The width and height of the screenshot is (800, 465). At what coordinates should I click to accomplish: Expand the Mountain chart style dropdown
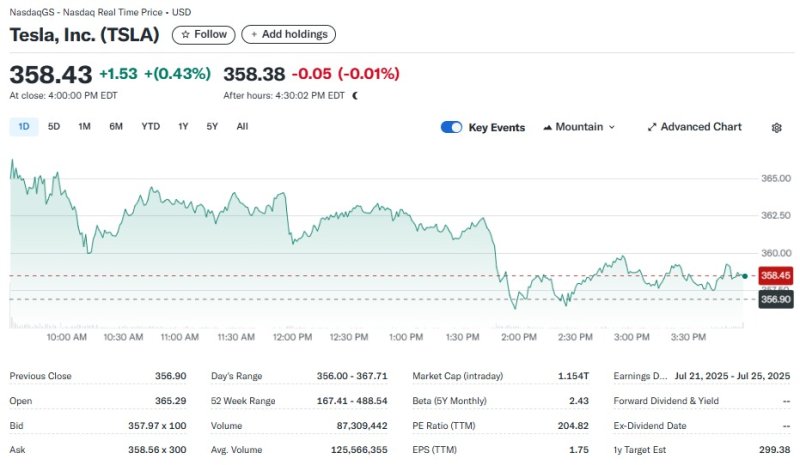coord(611,128)
